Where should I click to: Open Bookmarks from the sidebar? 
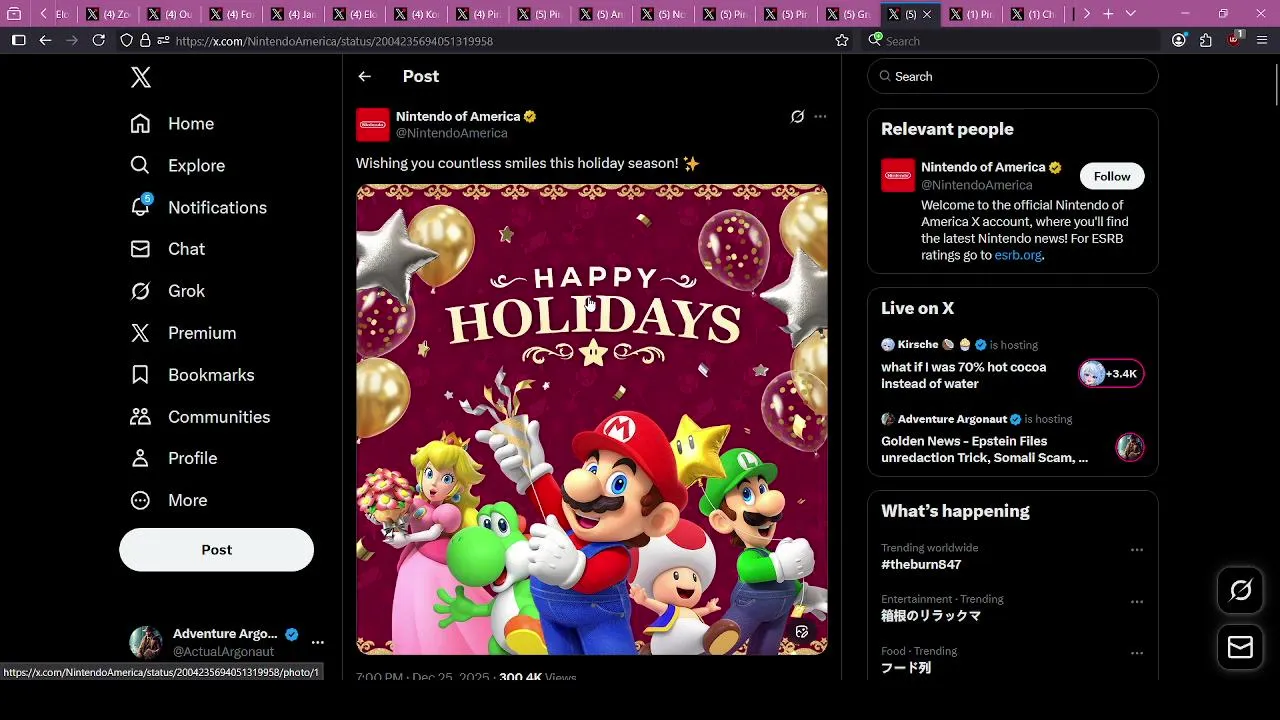point(192,375)
